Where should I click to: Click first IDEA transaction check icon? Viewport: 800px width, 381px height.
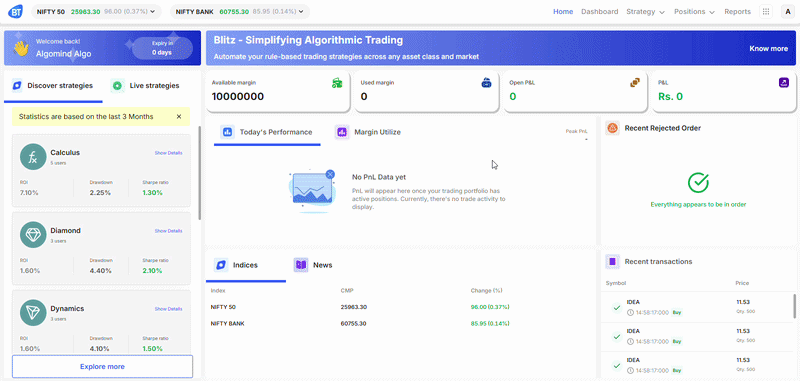pyautogui.click(x=616, y=307)
